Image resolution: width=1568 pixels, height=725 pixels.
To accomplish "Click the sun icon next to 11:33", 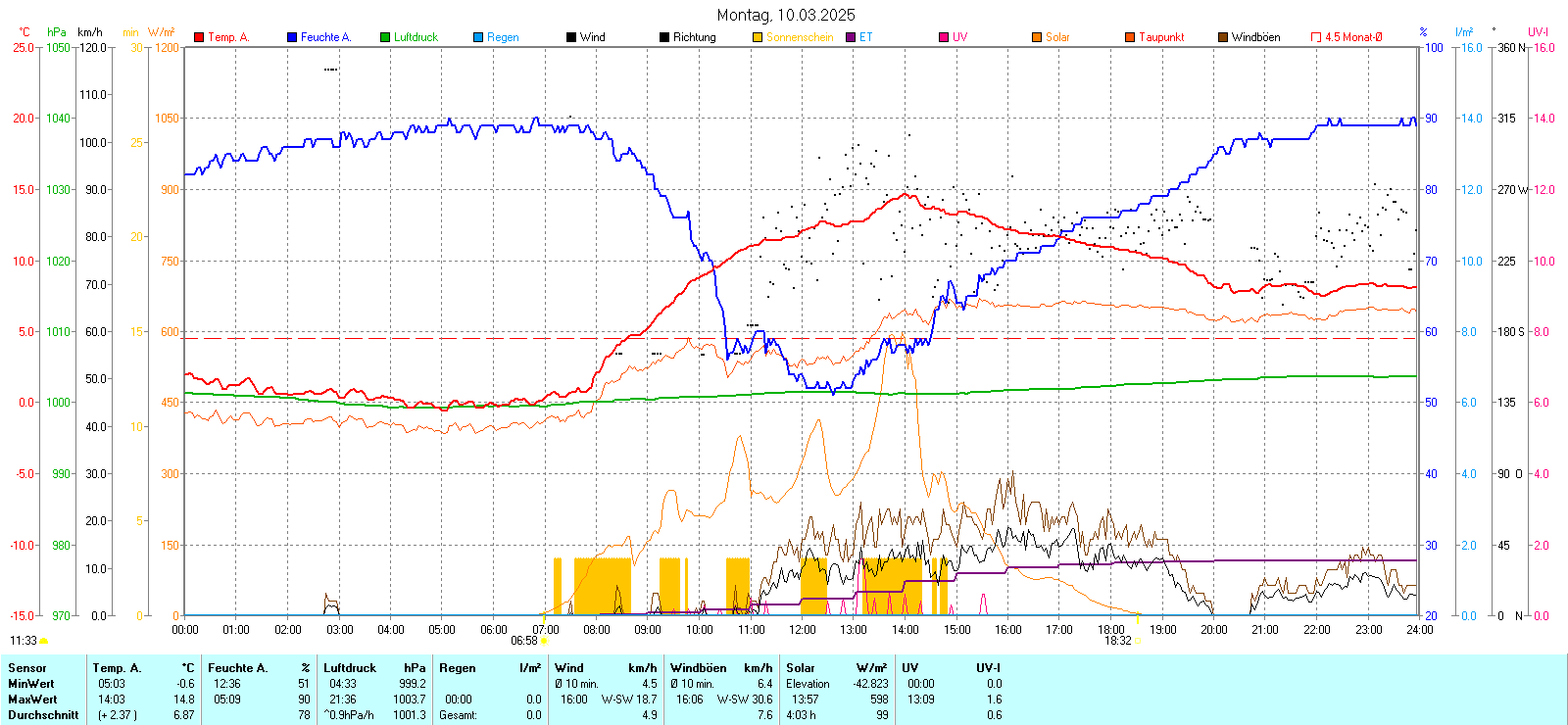I will [43, 641].
